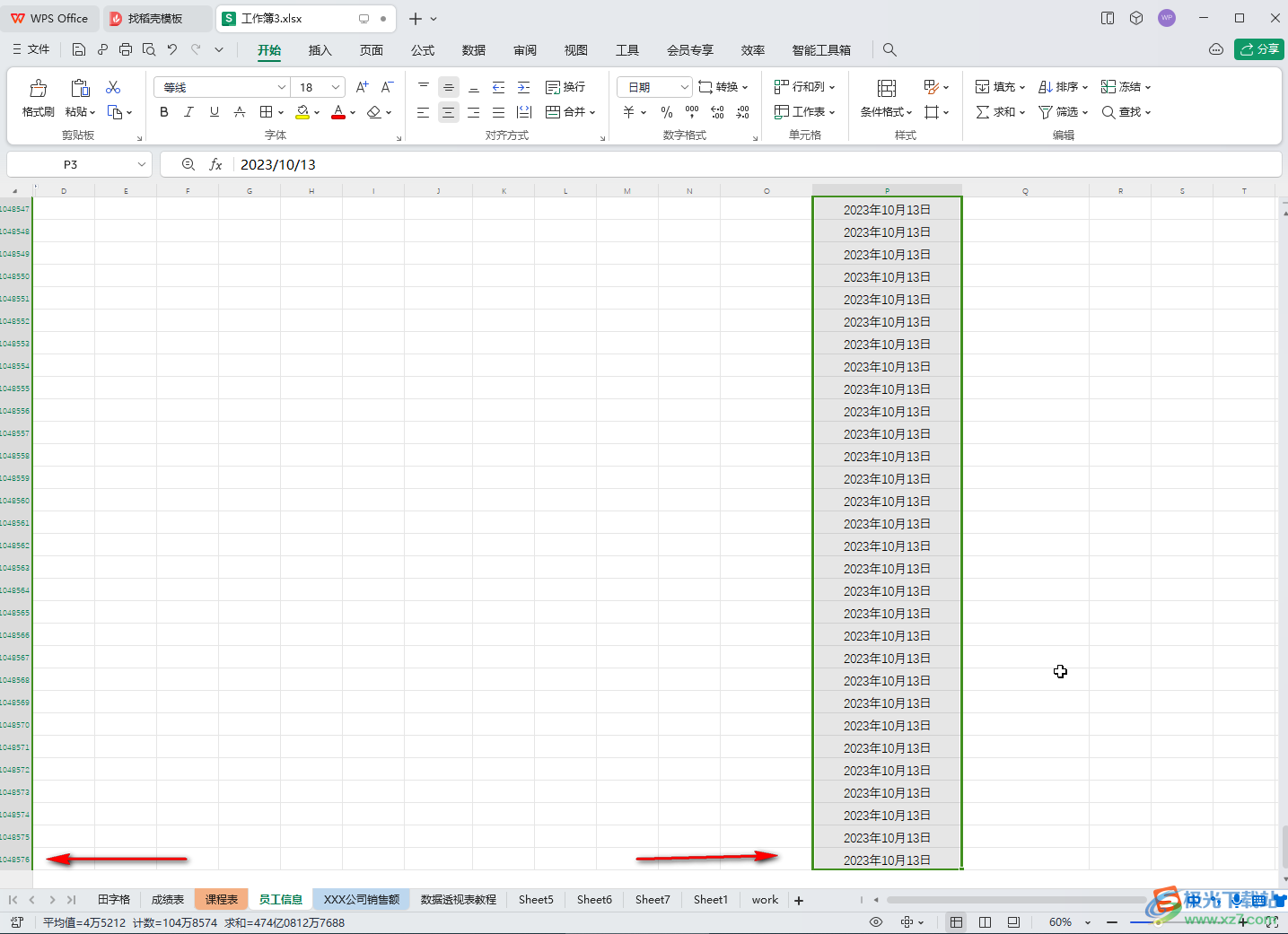Click the Print icon in quick toolbar
This screenshot has width=1288, height=934.
click(126, 49)
